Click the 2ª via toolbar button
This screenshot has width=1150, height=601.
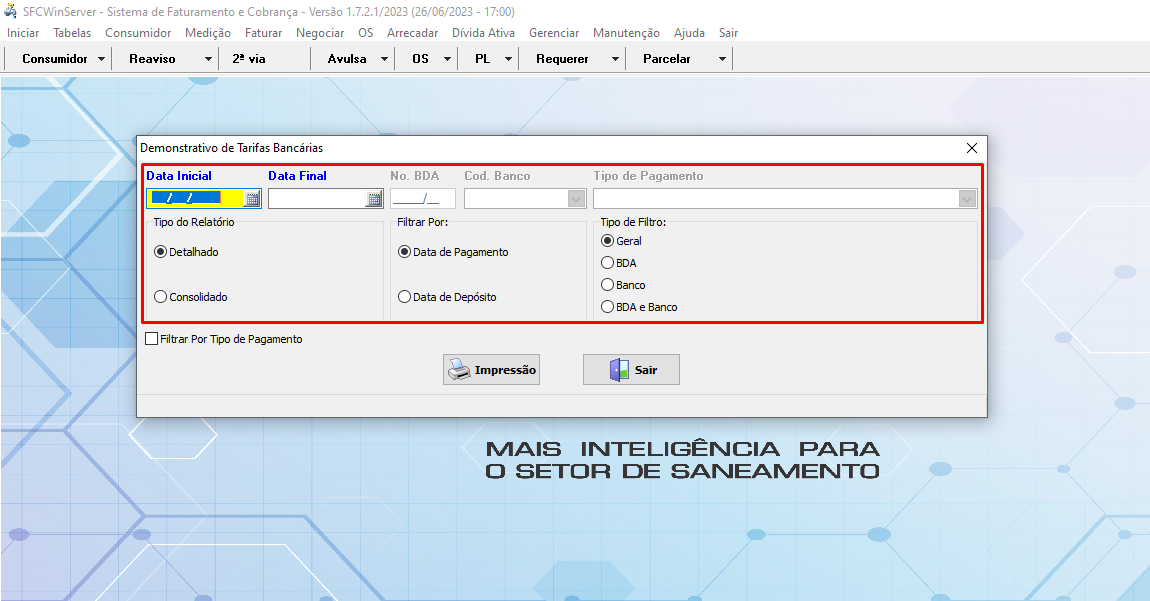[249, 59]
